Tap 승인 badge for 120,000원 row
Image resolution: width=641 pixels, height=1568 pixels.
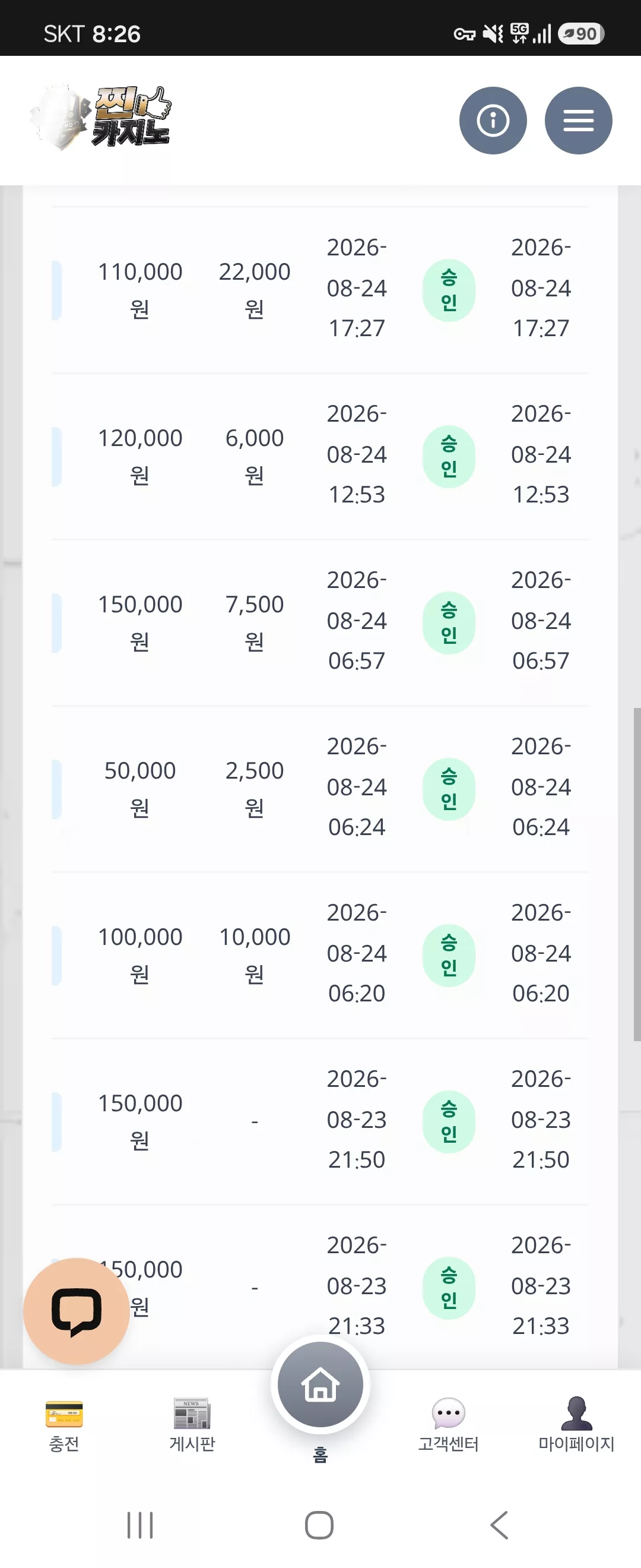coord(449,457)
